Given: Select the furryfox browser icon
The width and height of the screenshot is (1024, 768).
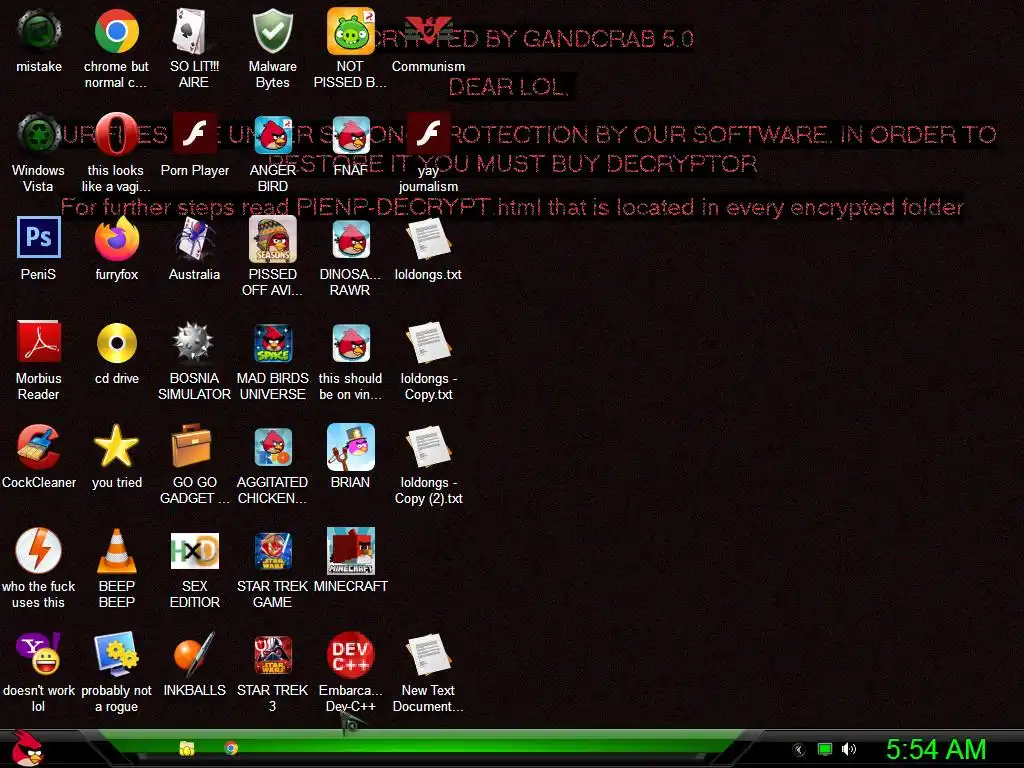Looking at the screenshot, I should [x=116, y=238].
